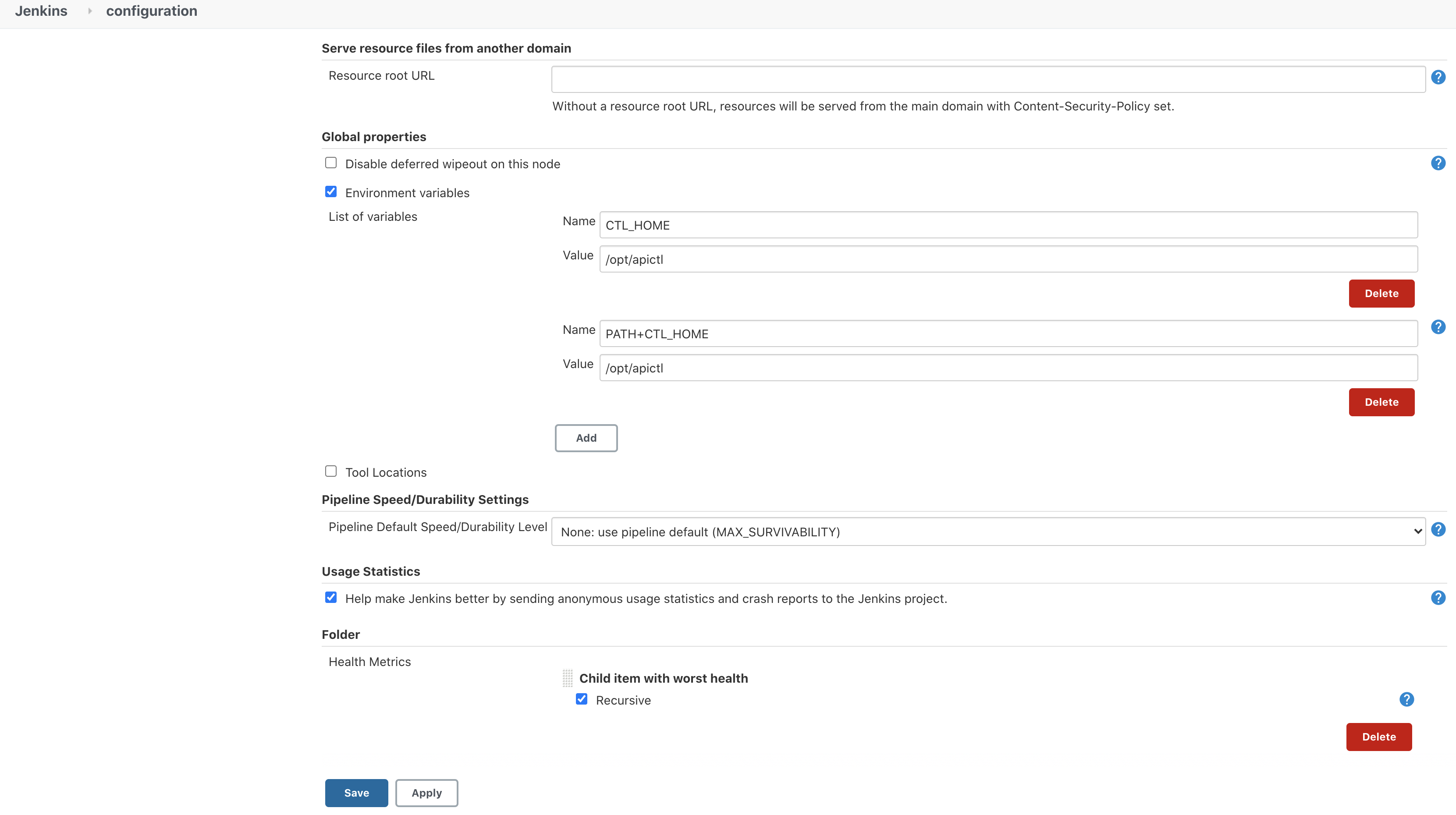Screen dimensions: 1456x815
Task: Open help for Usage Statistics option
Action: 1438,598
